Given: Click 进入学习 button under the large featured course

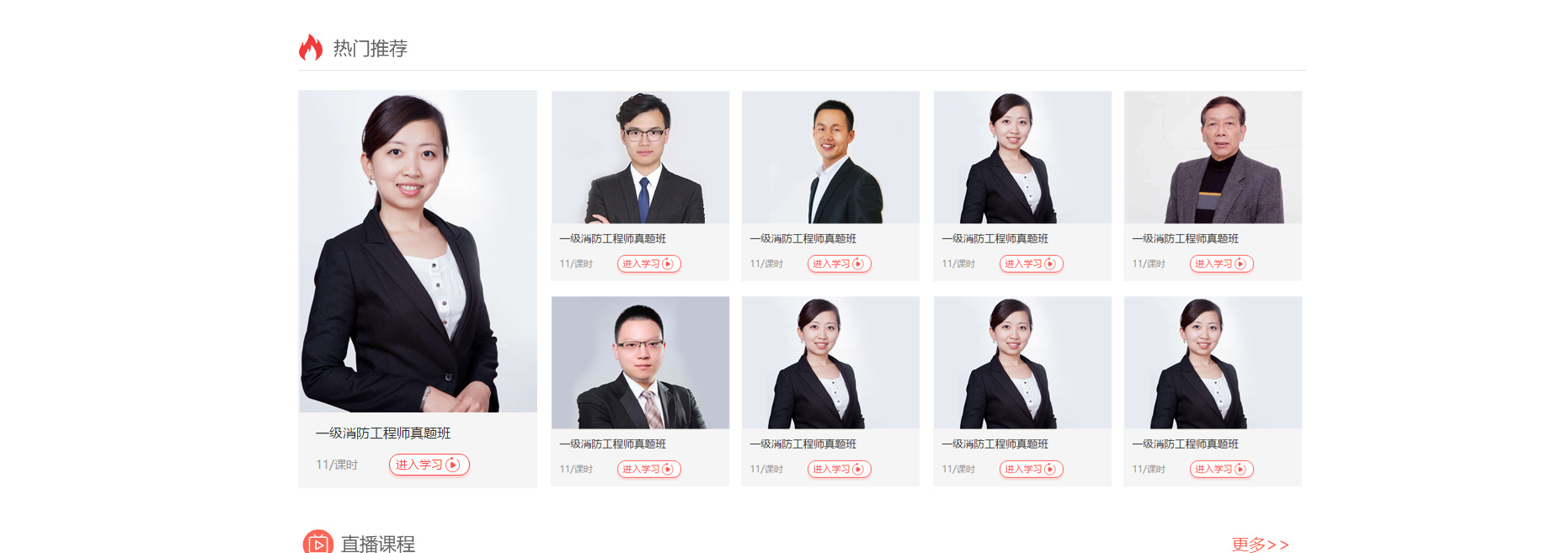Looking at the screenshot, I should pos(429,465).
